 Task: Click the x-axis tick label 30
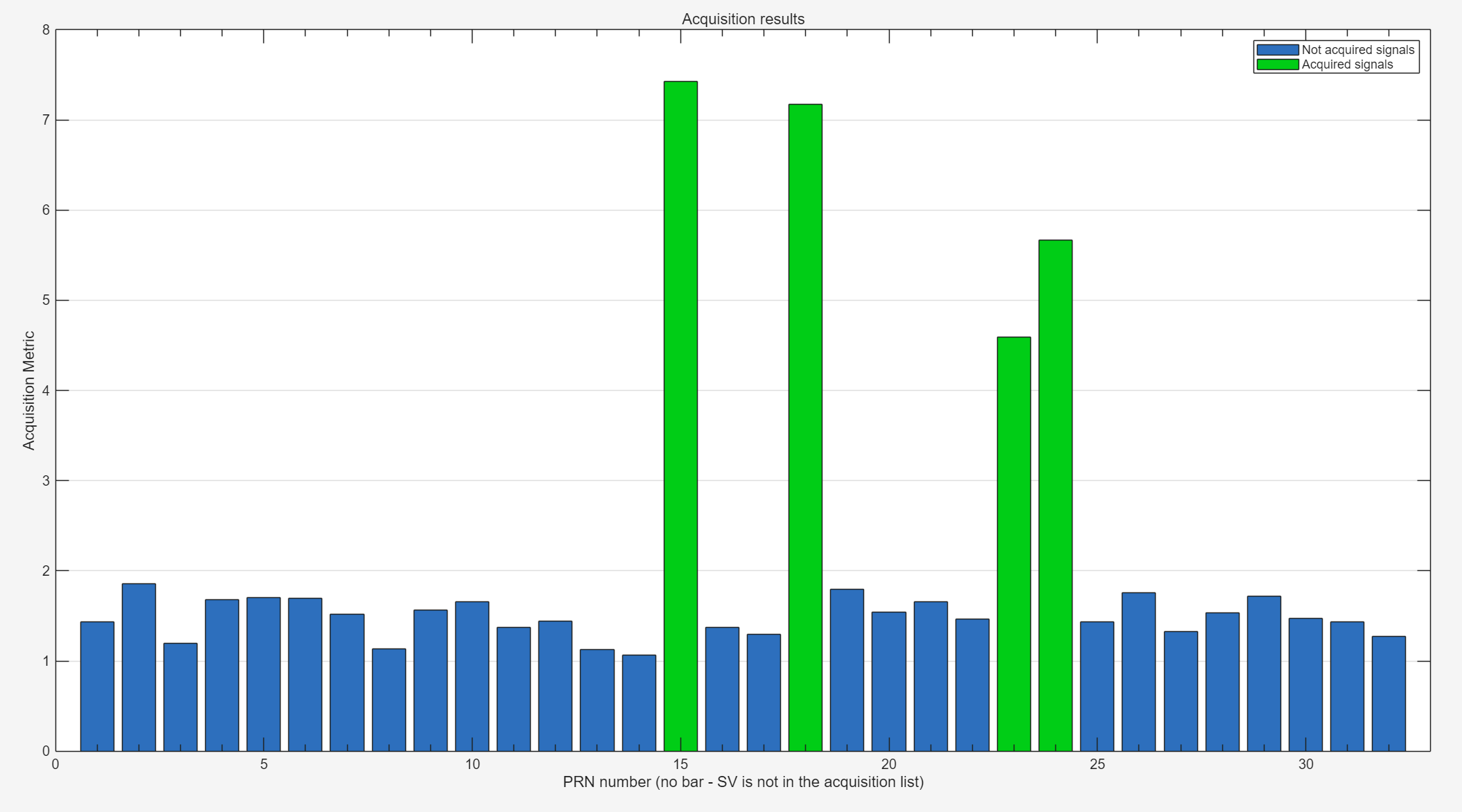(1305, 764)
